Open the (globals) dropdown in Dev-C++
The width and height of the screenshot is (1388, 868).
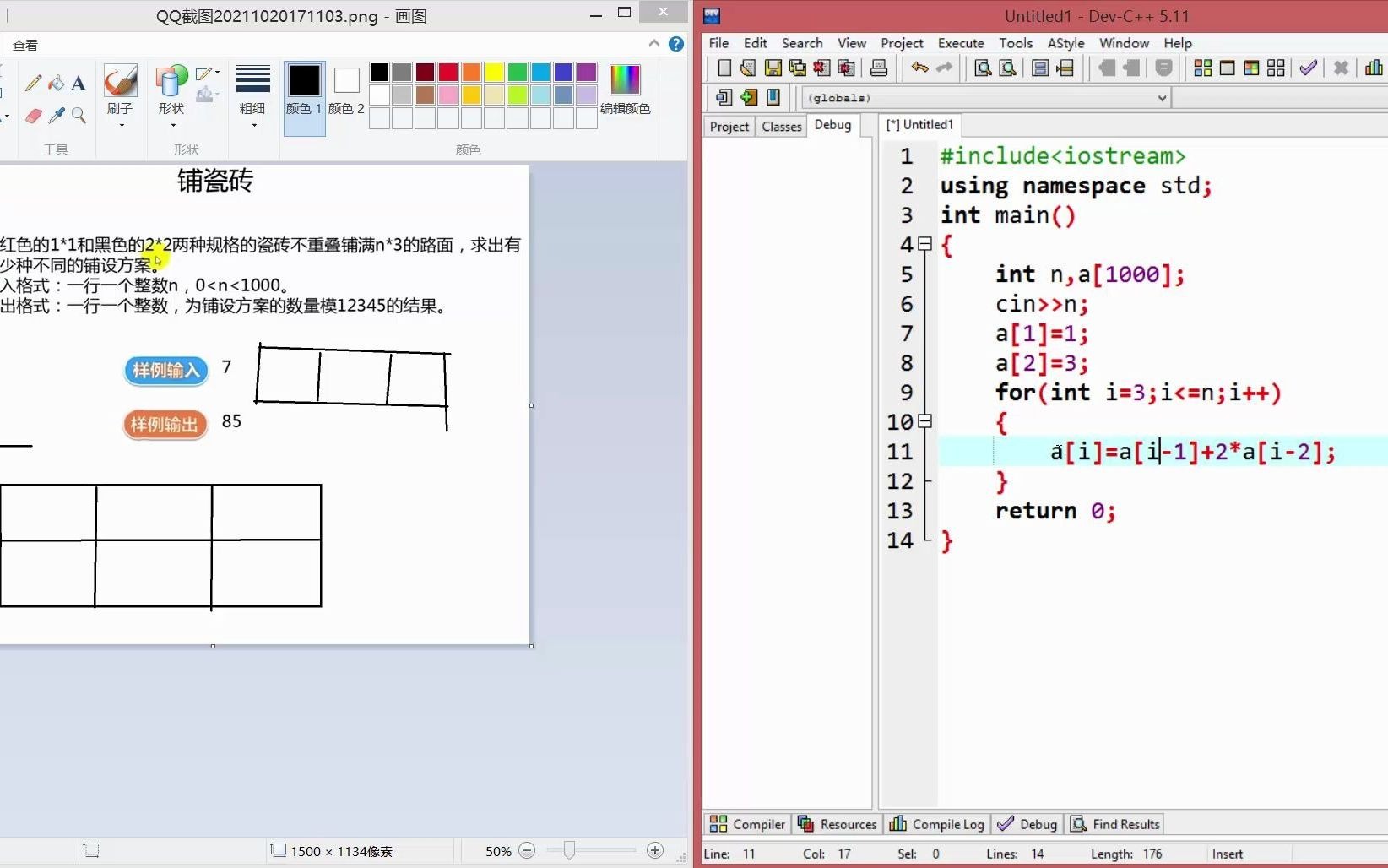[x=1163, y=98]
